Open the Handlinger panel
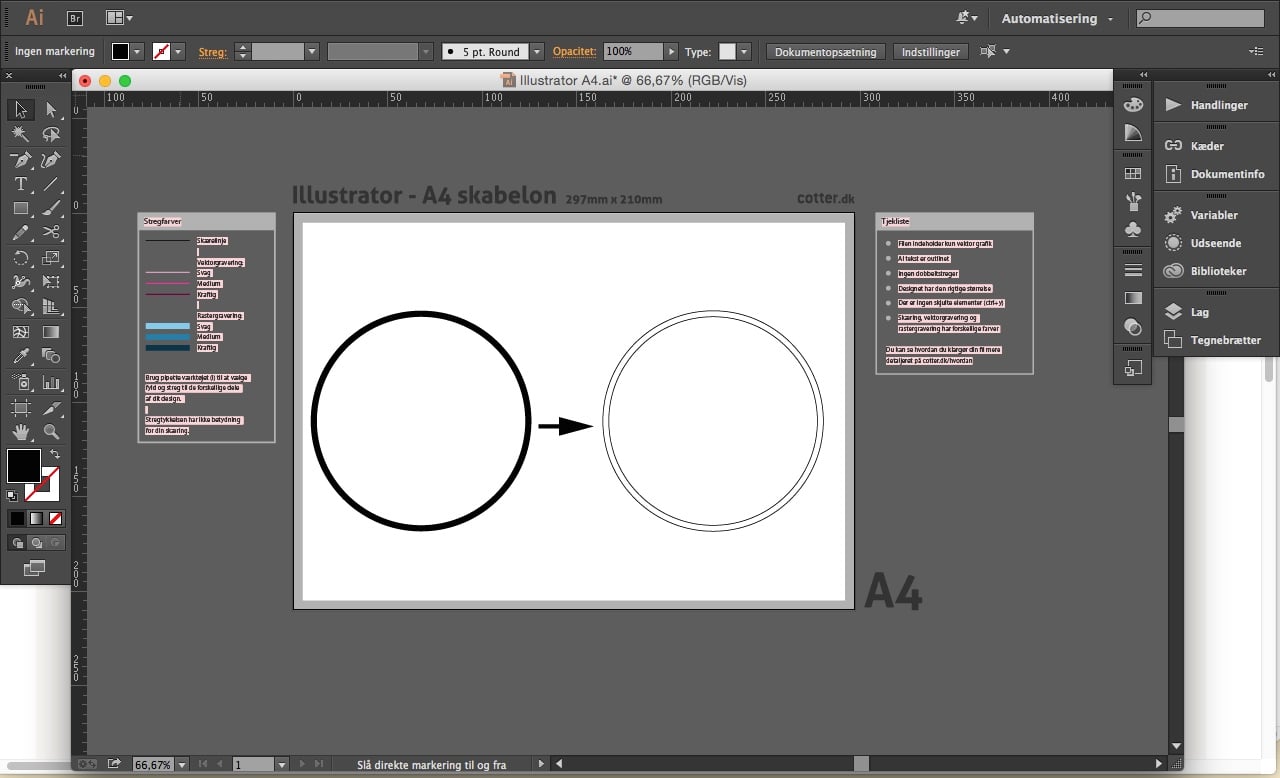1280x778 pixels. [x=1207, y=105]
